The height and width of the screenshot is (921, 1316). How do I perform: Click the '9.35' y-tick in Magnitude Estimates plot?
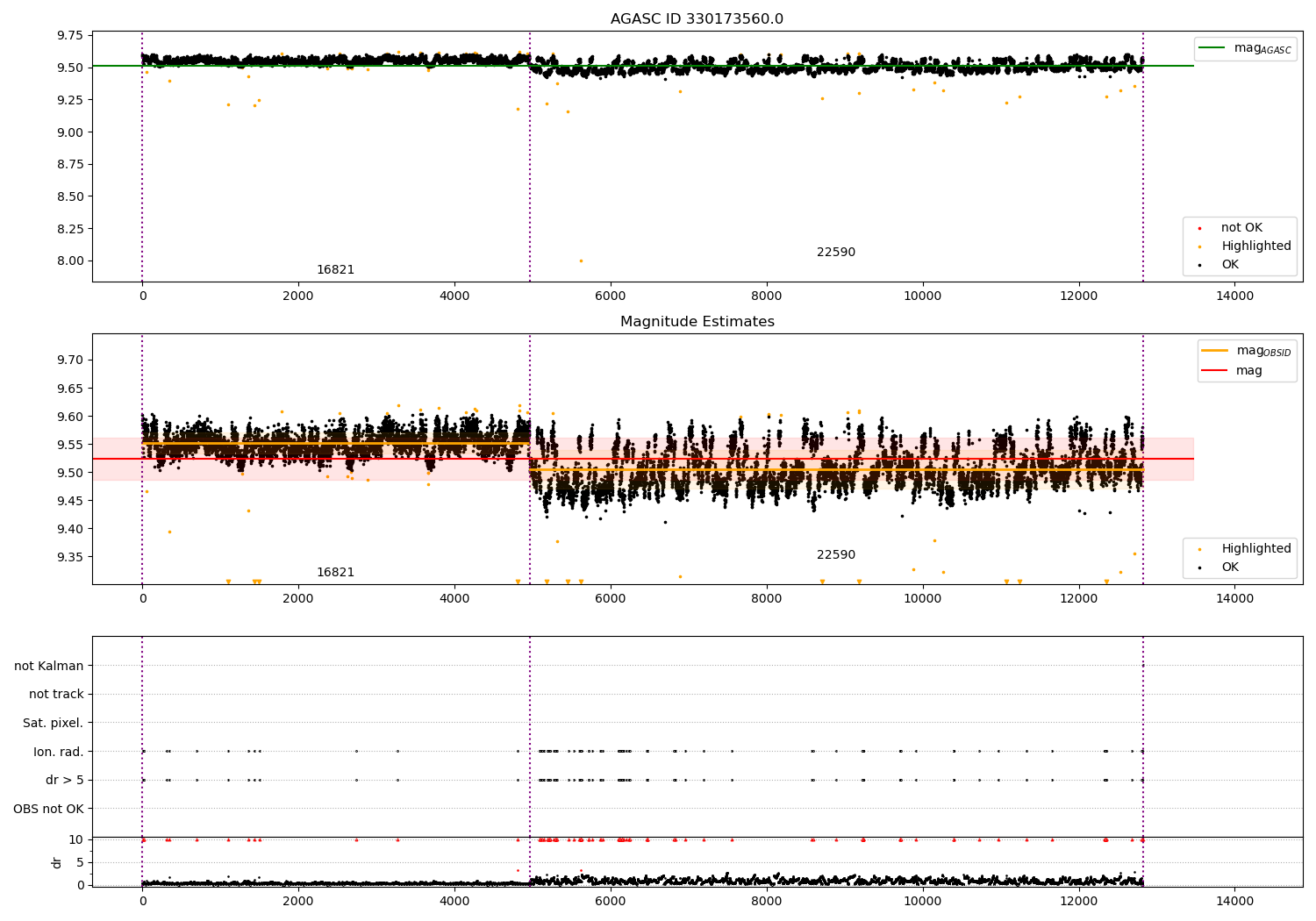(70, 557)
